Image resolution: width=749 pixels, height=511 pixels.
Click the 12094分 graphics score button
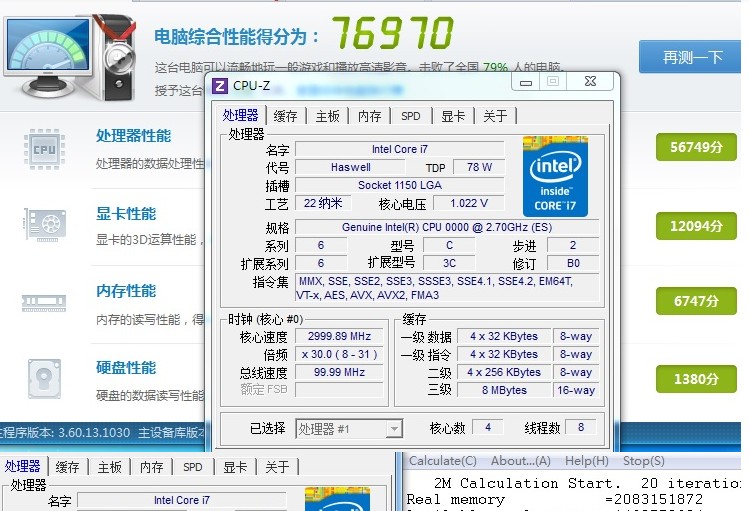[x=696, y=226]
